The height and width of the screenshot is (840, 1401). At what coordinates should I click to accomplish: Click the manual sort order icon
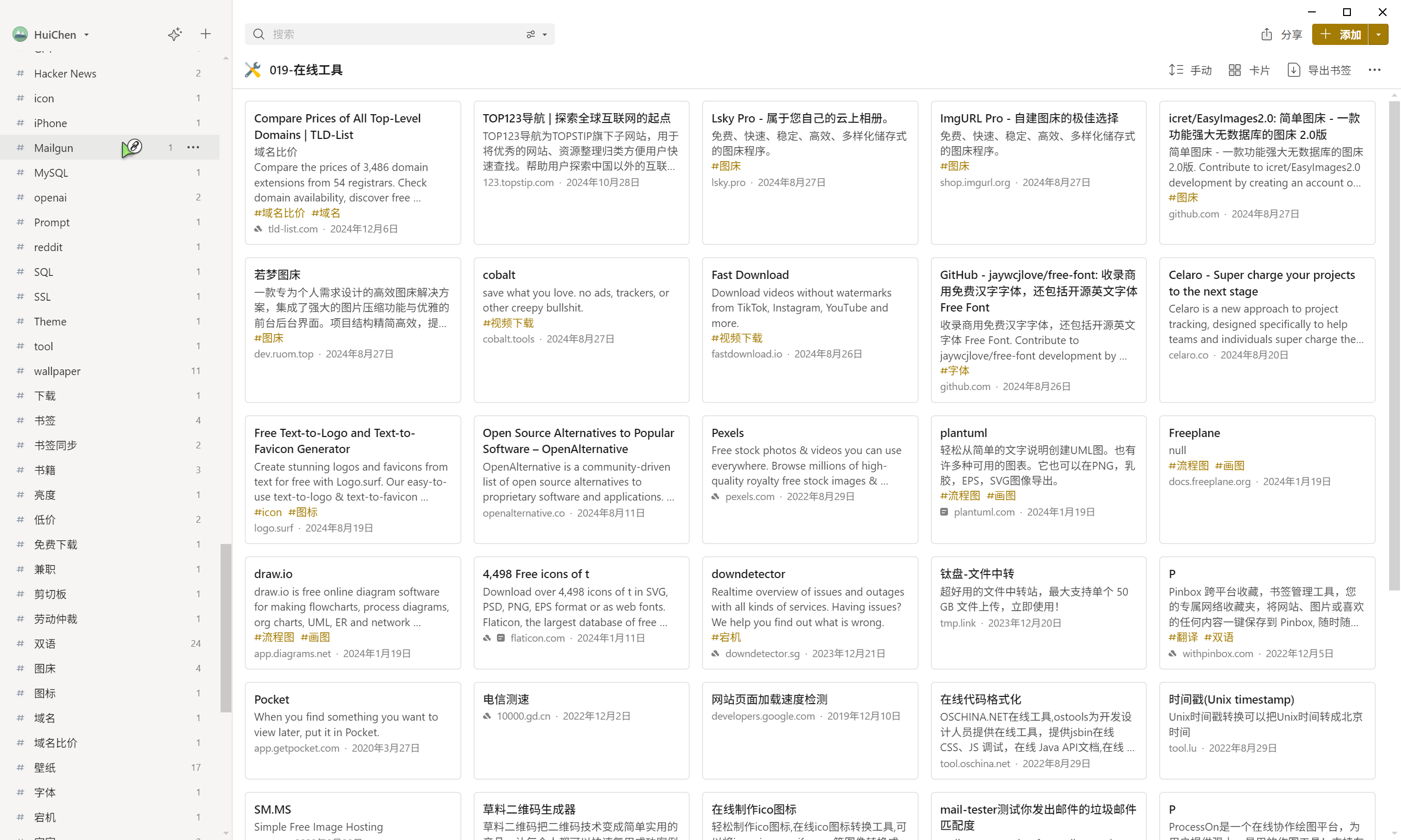(1176, 70)
